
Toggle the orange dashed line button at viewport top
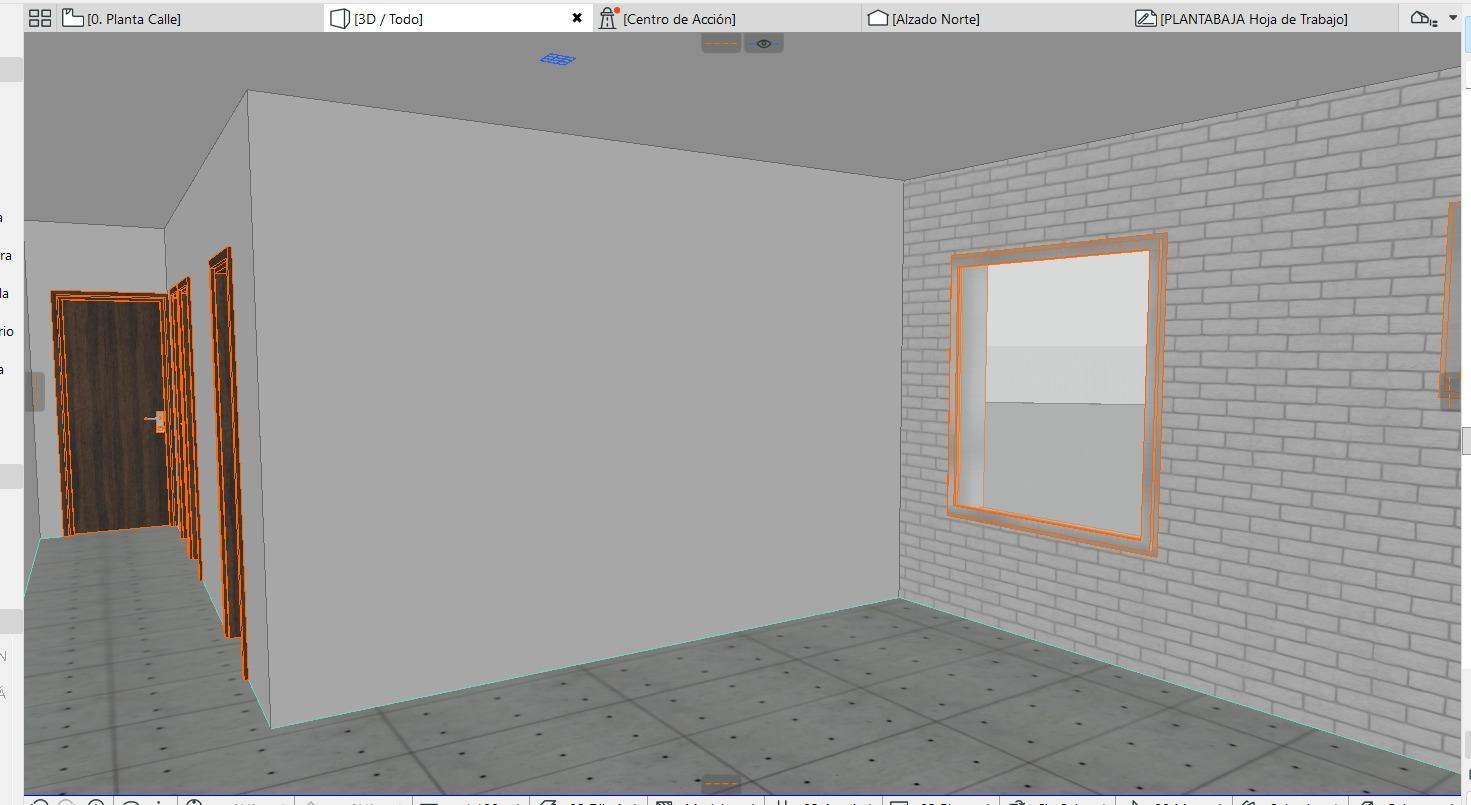coord(721,44)
